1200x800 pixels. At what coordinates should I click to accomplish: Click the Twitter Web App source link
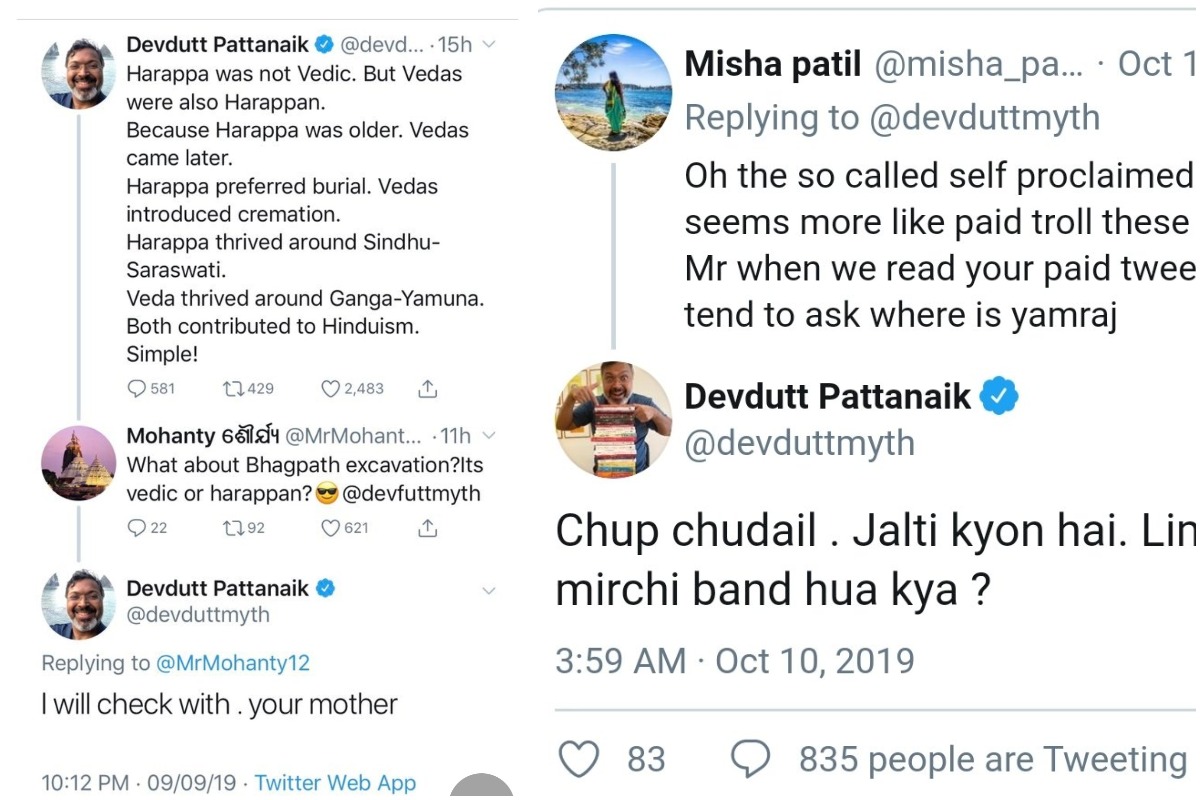[335, 782]
